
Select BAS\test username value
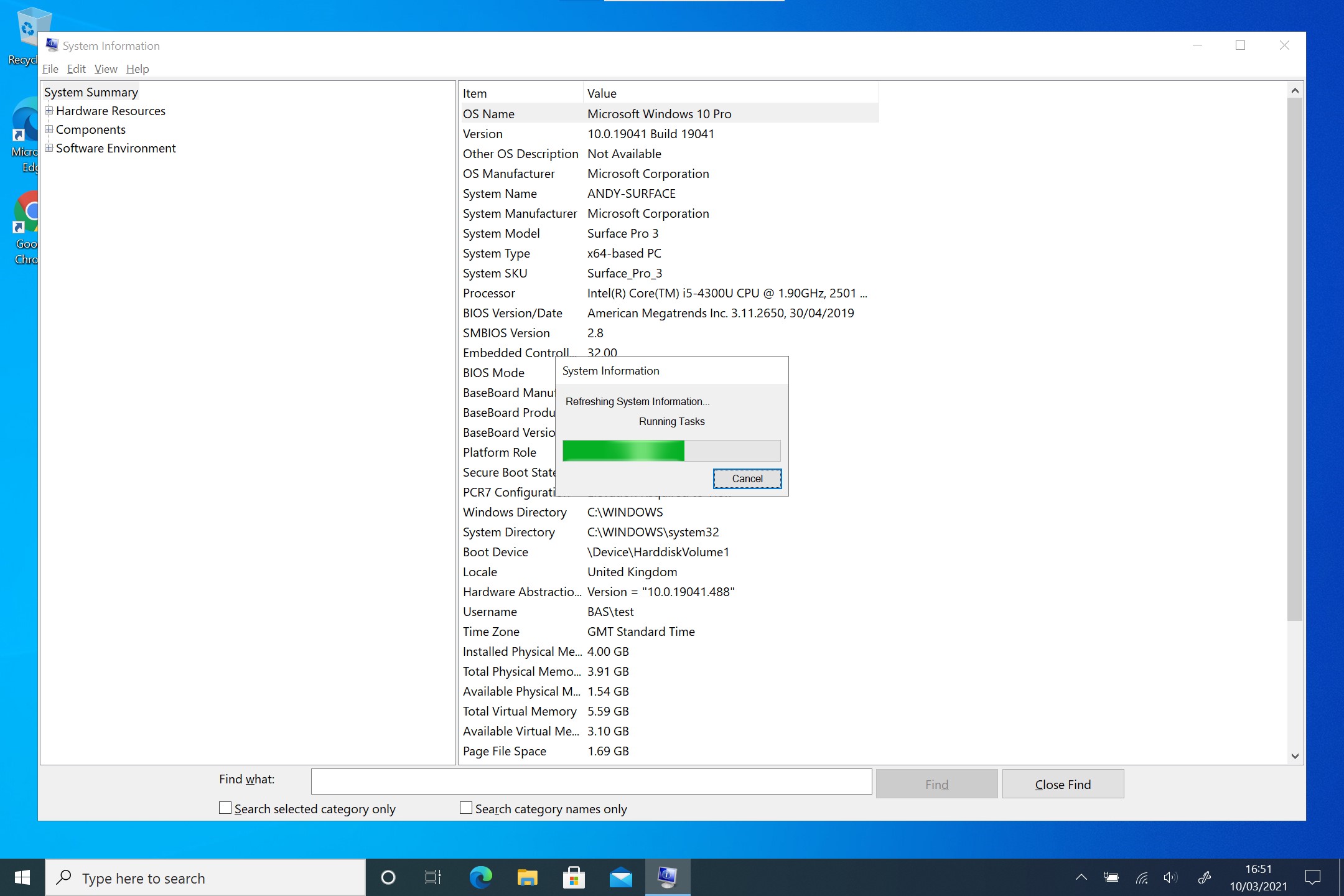point(610,612)
